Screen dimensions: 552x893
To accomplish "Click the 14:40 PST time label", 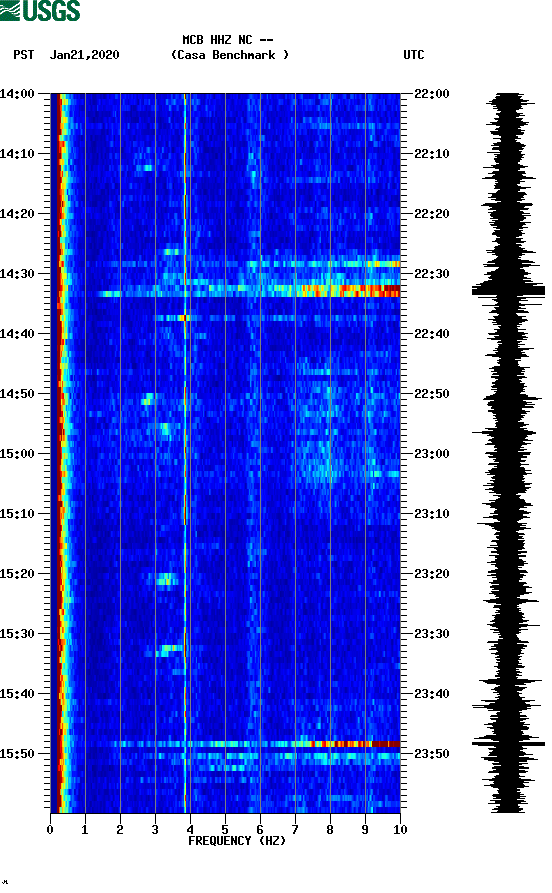I will (17, 333).
